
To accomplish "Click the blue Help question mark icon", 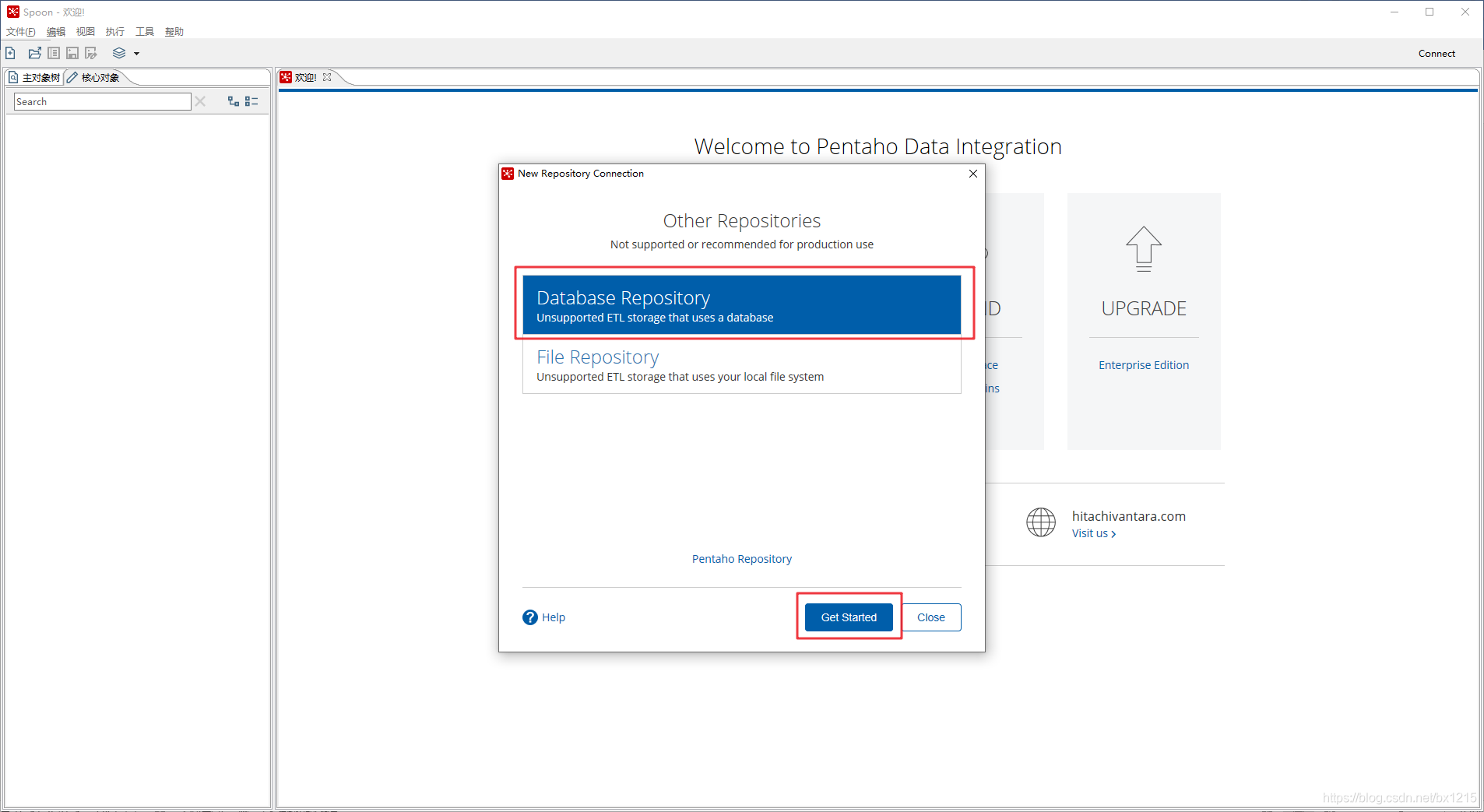I will pyautogui.click(x=530, y=617).
